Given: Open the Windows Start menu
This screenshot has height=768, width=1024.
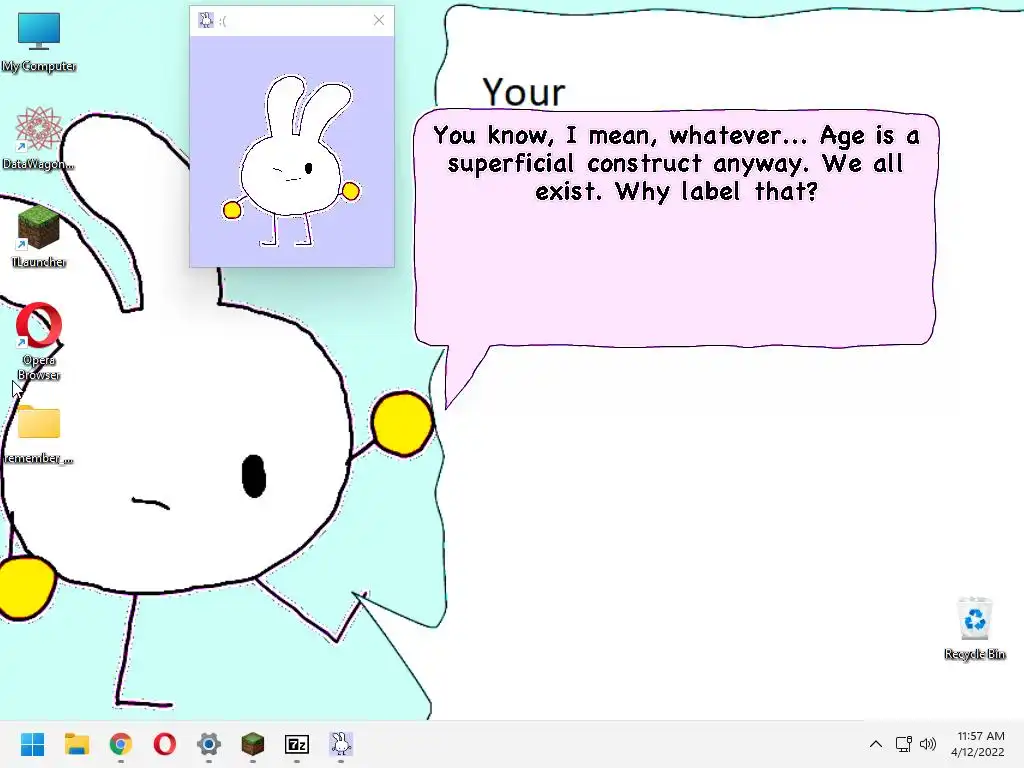Looking at the screenshot, I should (x=32, y=744).
